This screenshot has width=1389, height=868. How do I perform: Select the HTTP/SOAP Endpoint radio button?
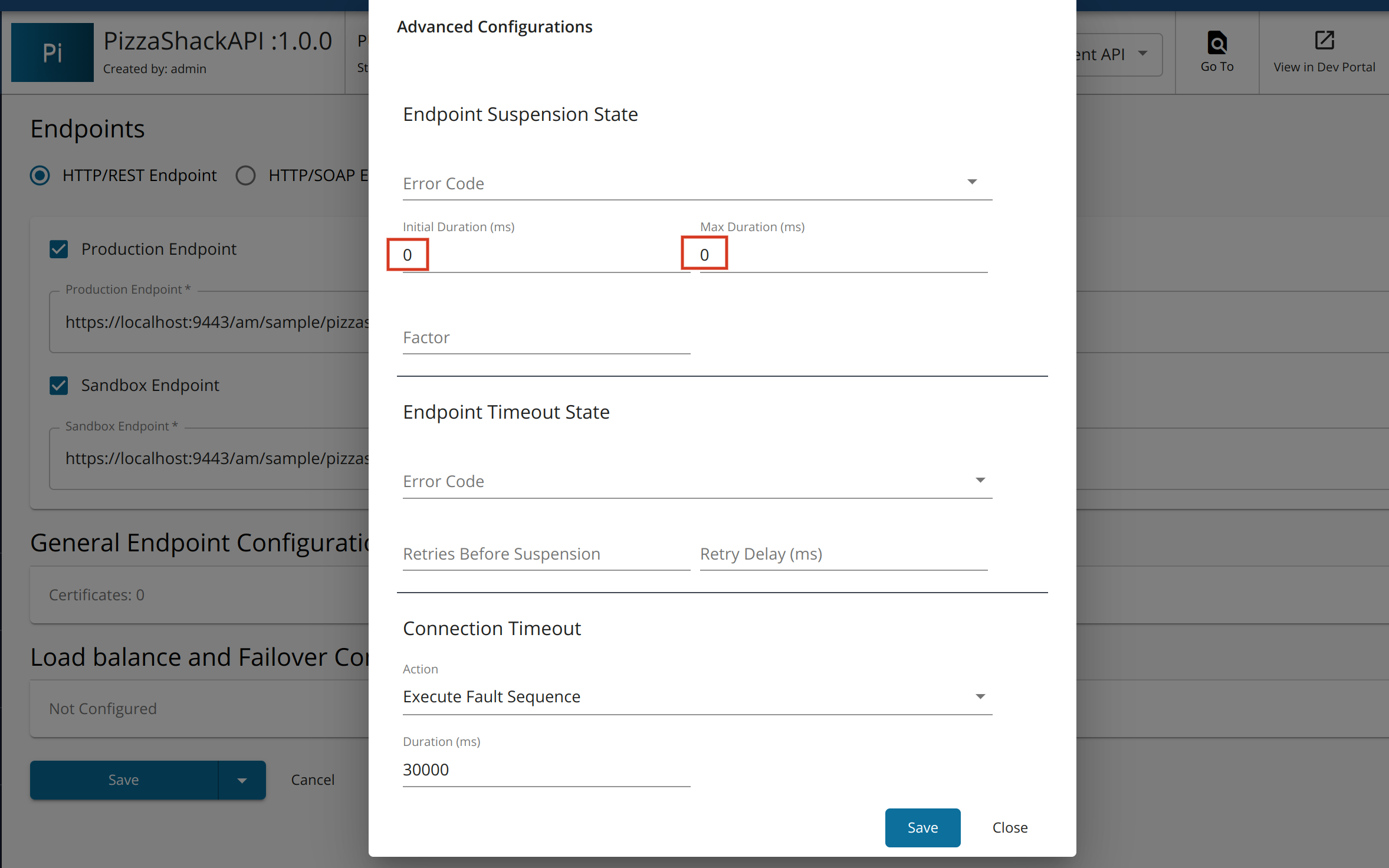pyautogui.click(x=246, y=175)
